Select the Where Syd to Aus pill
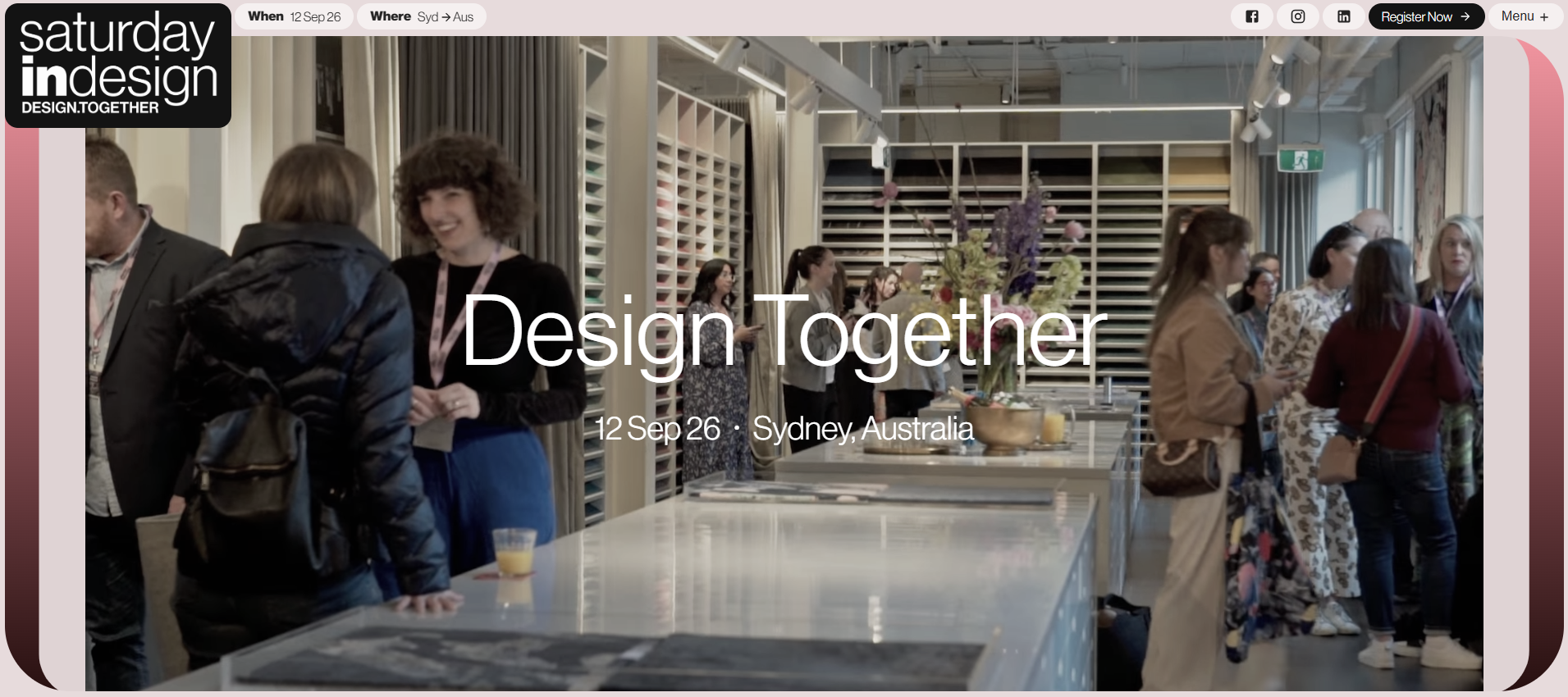The height and width of the screenshot is (697, 1568). pyautogui.click(x=422, y=16)
